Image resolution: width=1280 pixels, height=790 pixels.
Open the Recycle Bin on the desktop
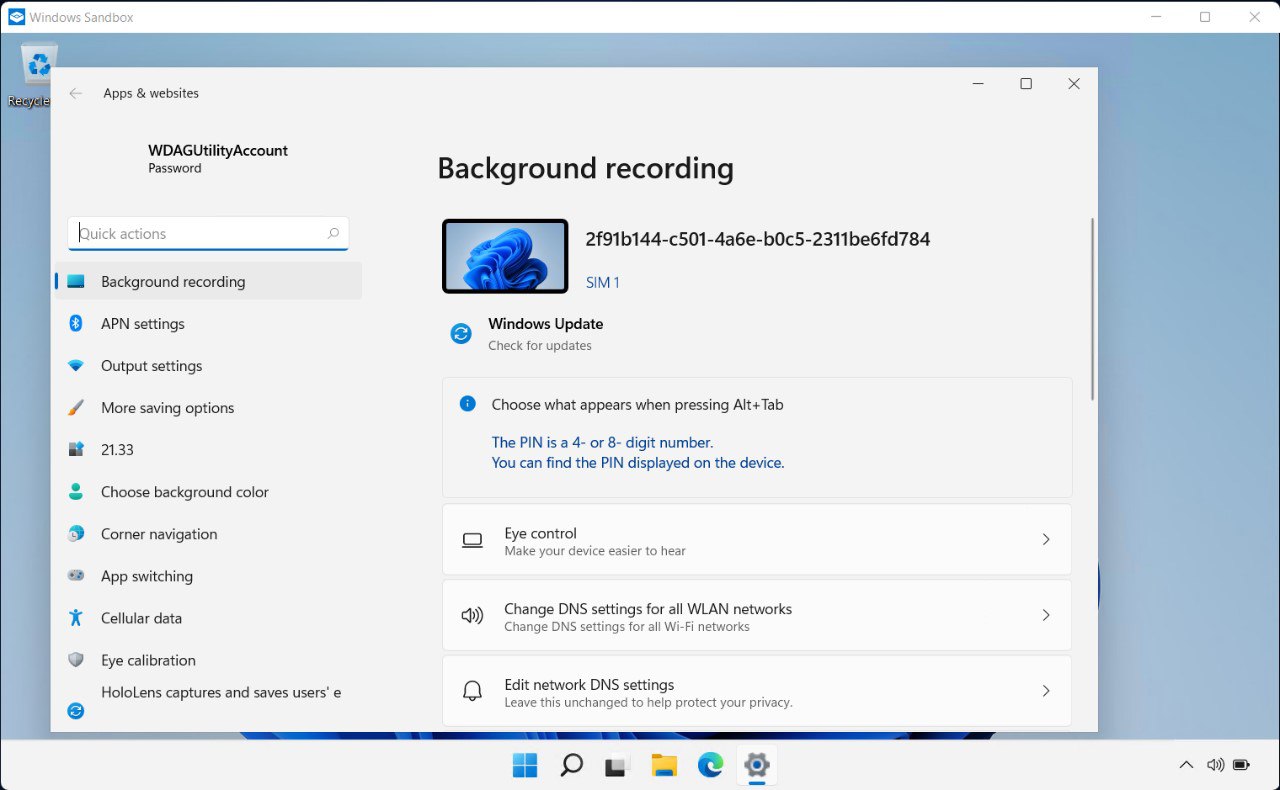tap(38, 76)
